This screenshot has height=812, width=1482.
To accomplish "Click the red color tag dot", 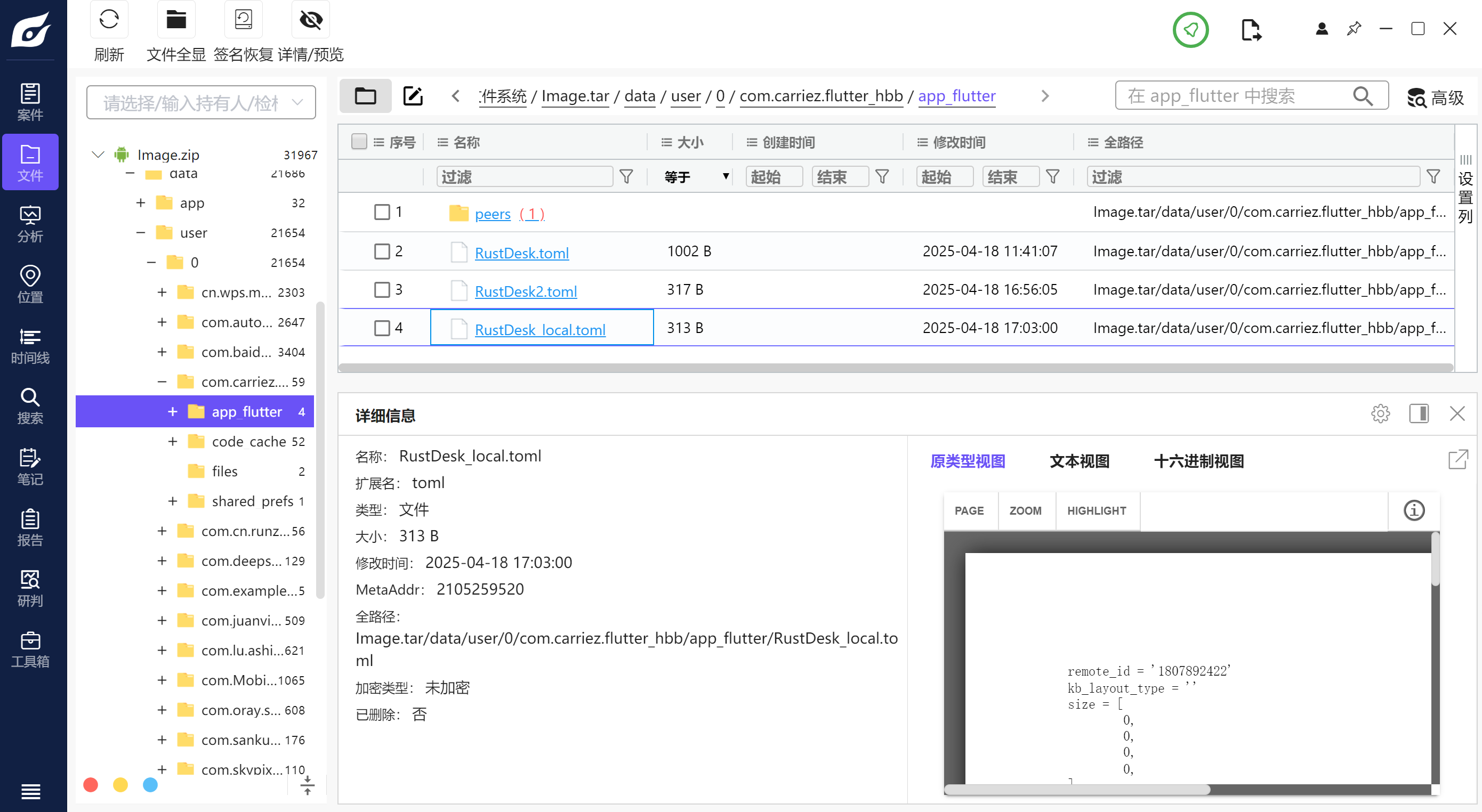I will point(90,784).
